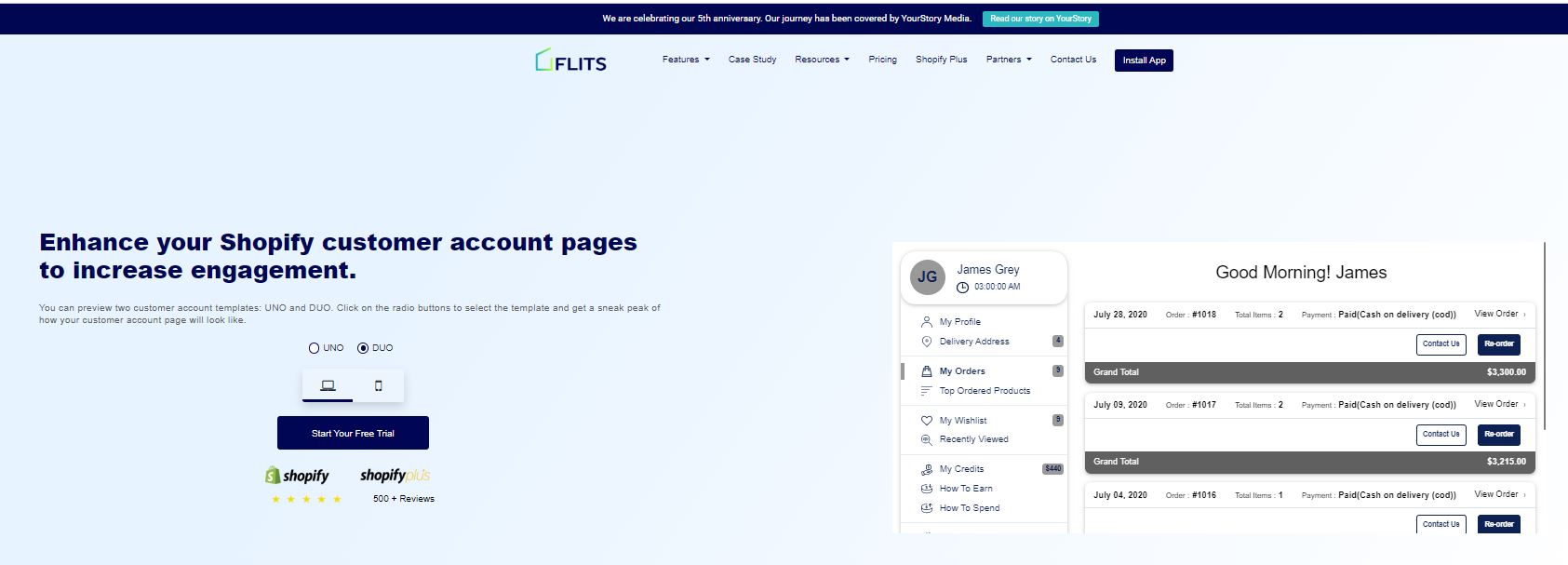Click Contact Us on order #1016
Viewport: 1568px width, 565px height.
point(1441,524)
